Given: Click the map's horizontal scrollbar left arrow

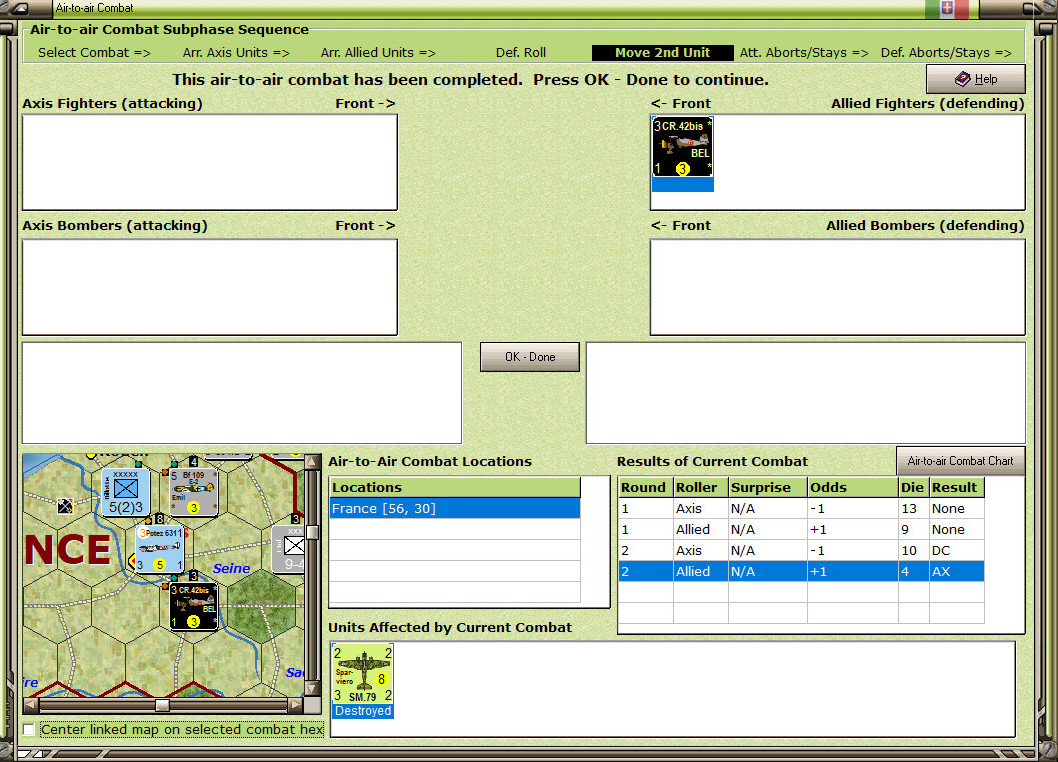Looking at the screenshot, I should tap(30, 705).
